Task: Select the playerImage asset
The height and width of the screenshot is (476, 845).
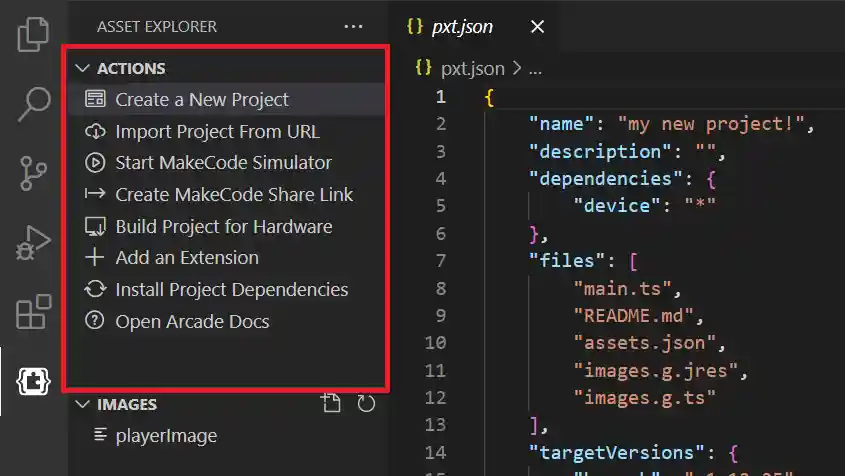Action: tap(166, 436)
